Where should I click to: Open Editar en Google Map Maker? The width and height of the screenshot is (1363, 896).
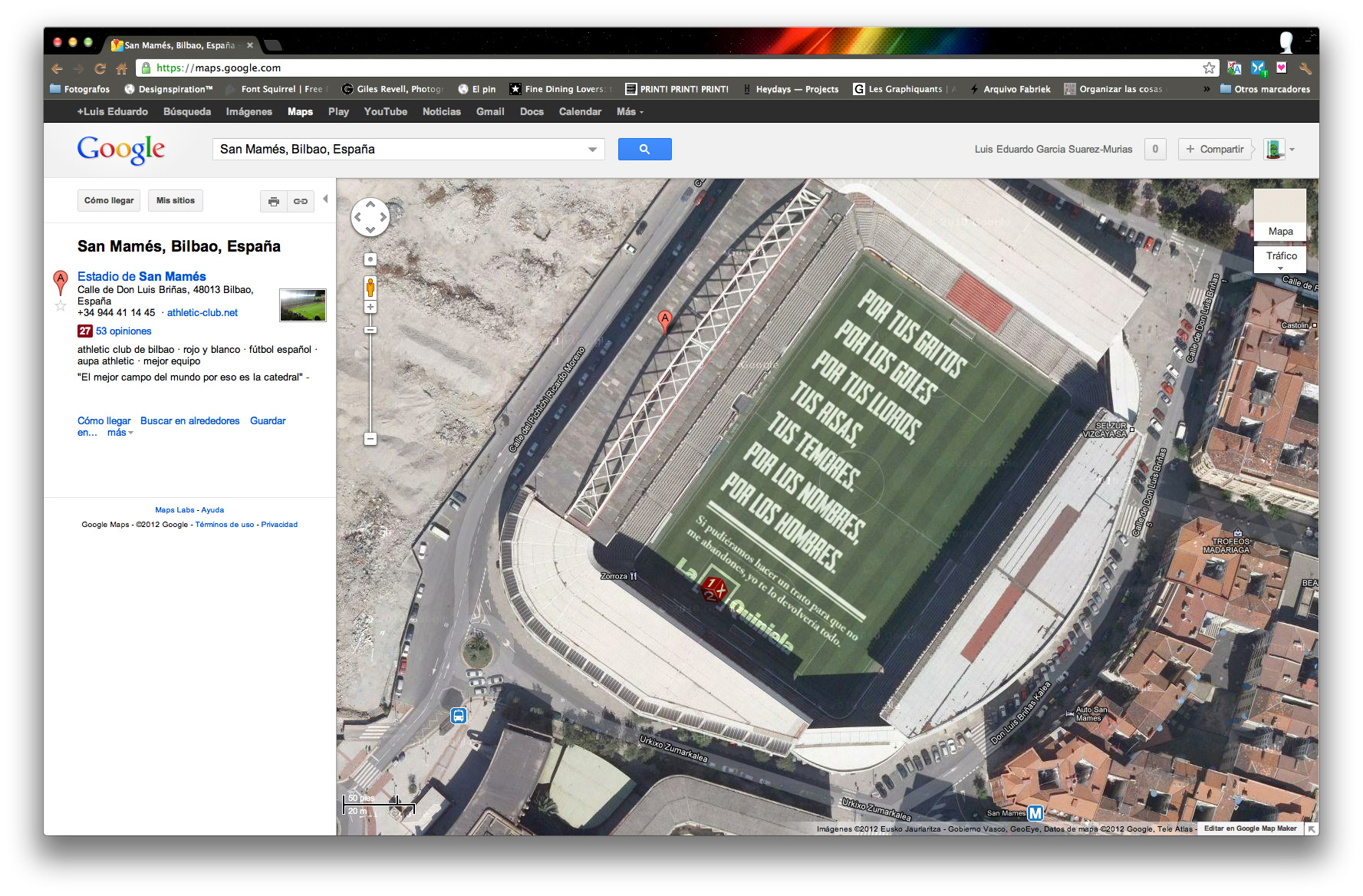[x=1250, y=828]
